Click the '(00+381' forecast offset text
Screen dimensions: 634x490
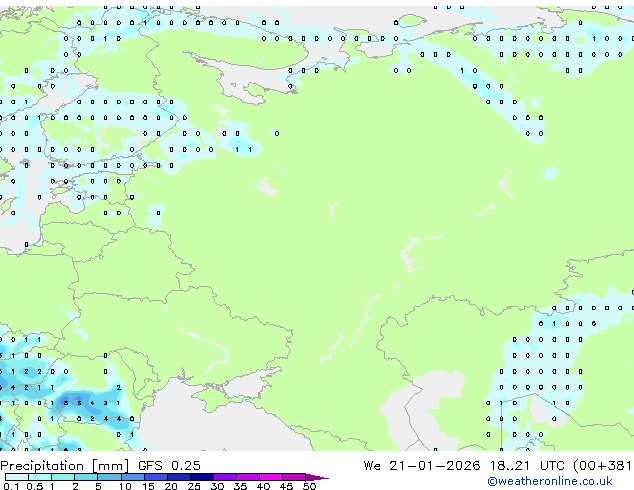[x=602, y=466]
